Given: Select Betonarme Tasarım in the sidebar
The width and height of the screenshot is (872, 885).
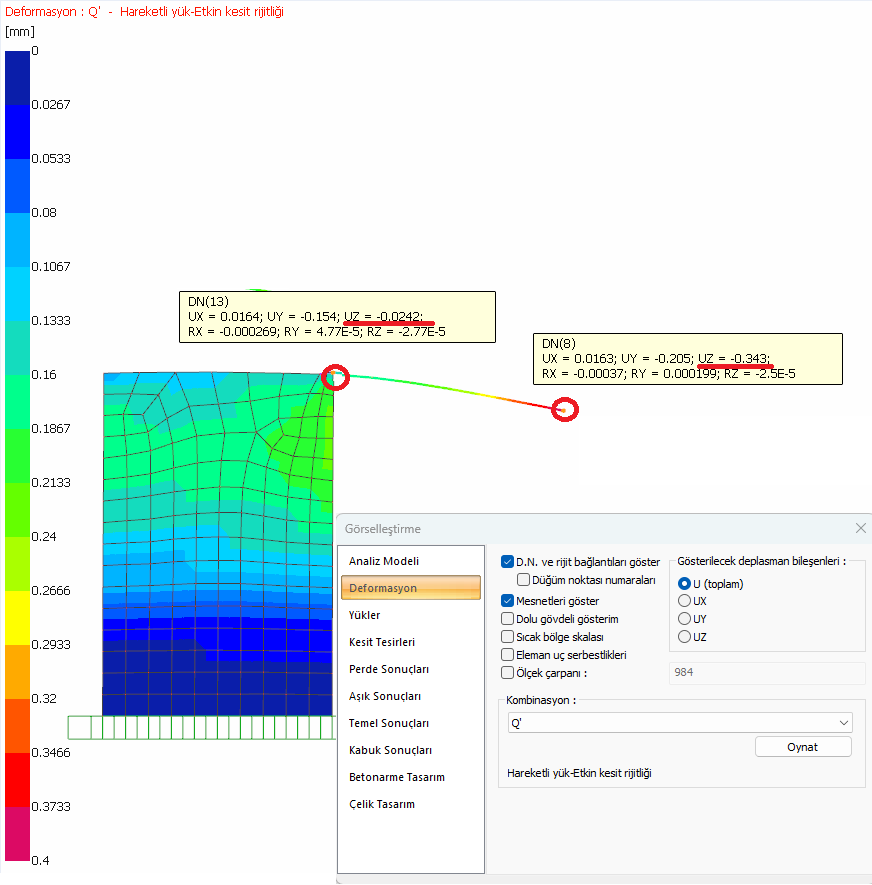Looking at the screenshot, I should coord(396,777).
